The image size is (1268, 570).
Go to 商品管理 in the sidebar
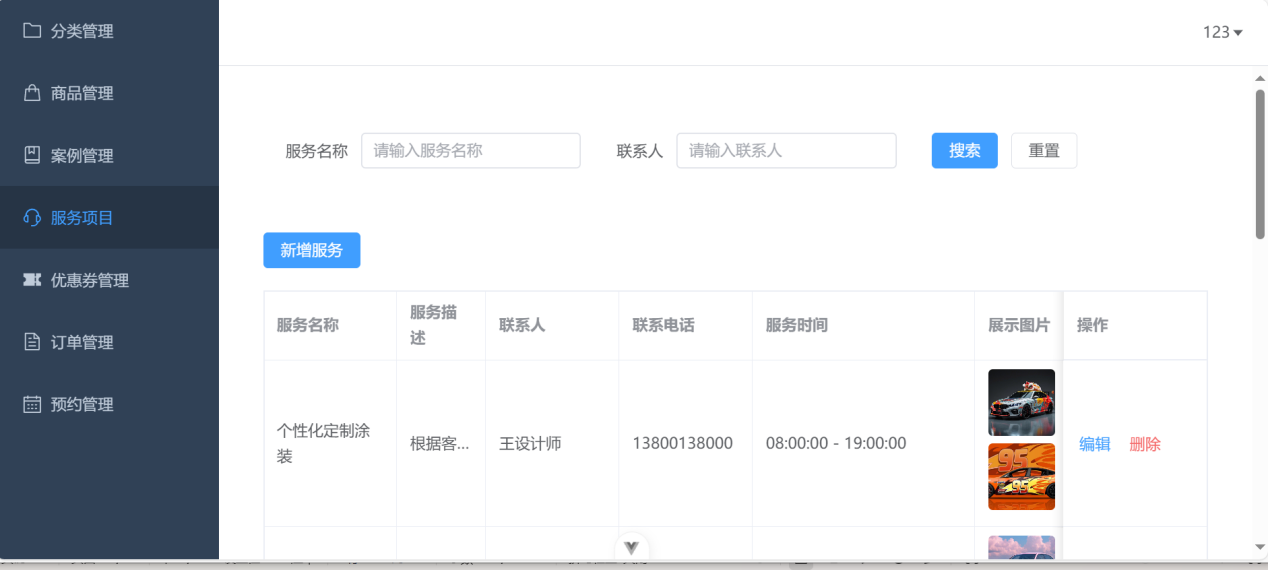click(x=109, y=93)
